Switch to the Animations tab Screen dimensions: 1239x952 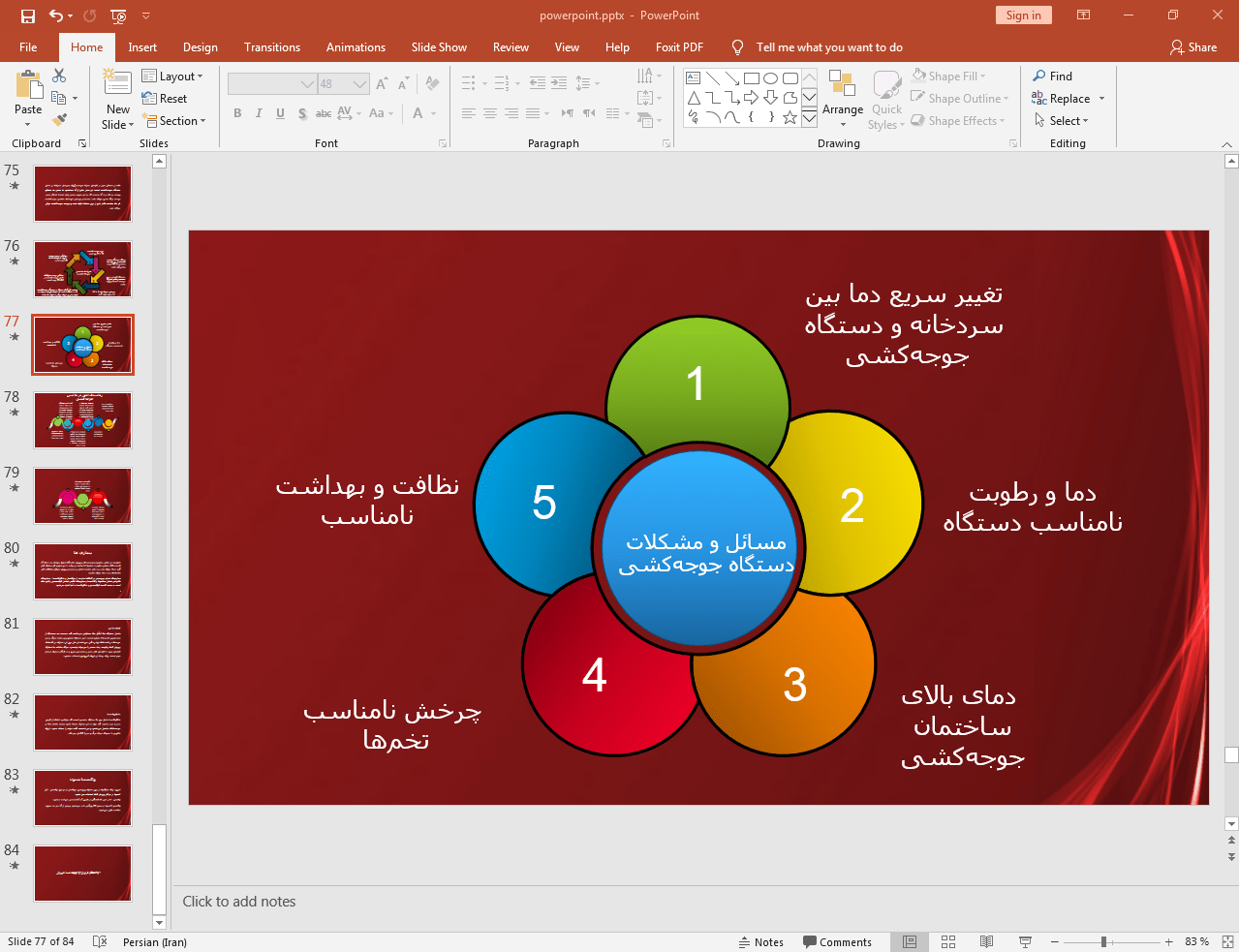click(x=356, y=46)
